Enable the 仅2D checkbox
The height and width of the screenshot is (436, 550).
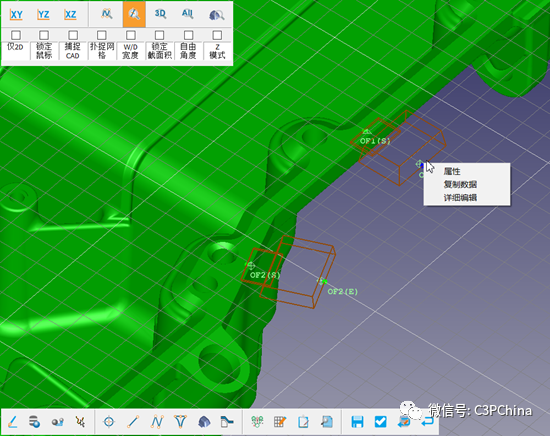click(x=16, y=35)
